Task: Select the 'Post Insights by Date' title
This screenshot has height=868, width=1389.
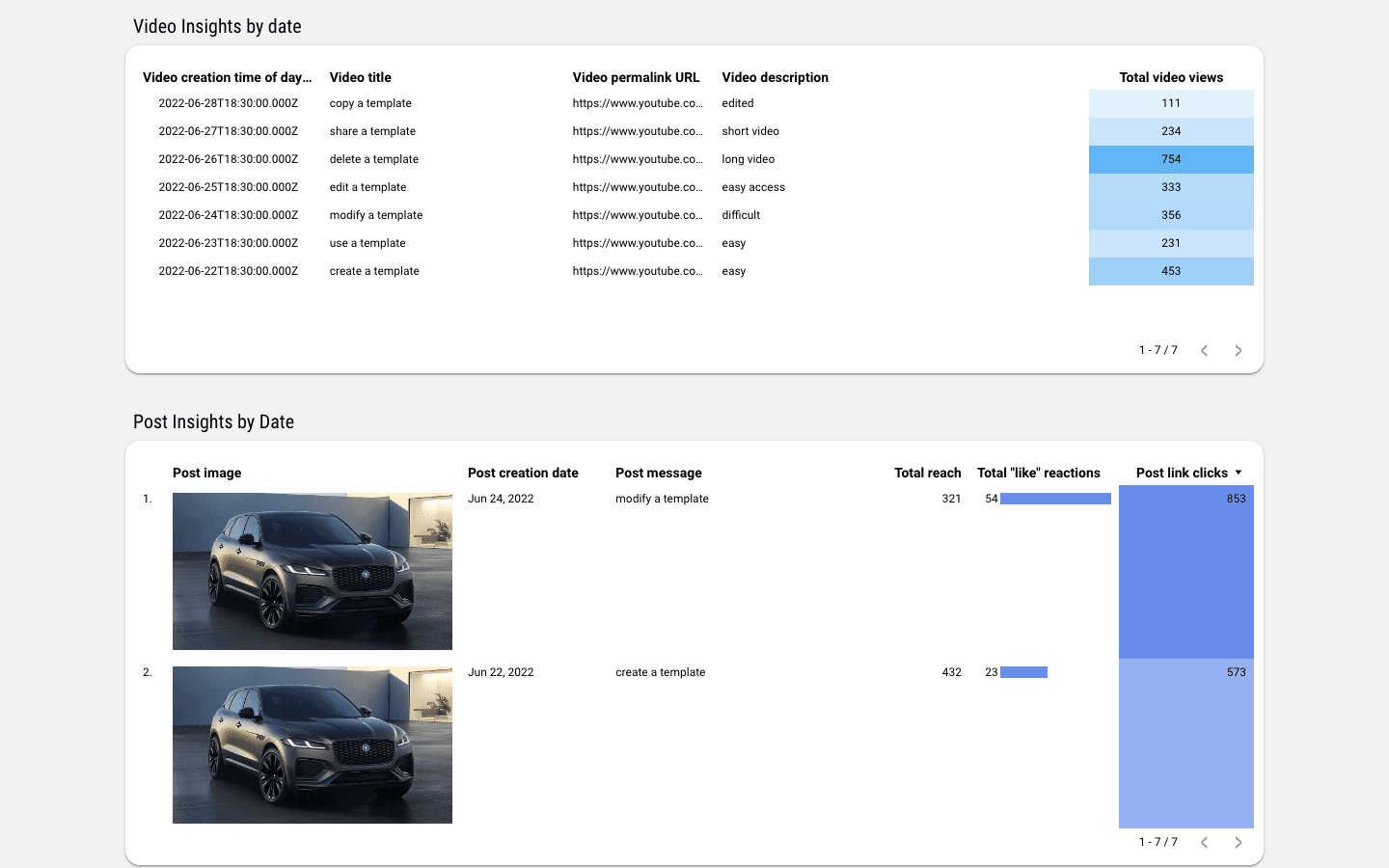Action: [213, 421]
